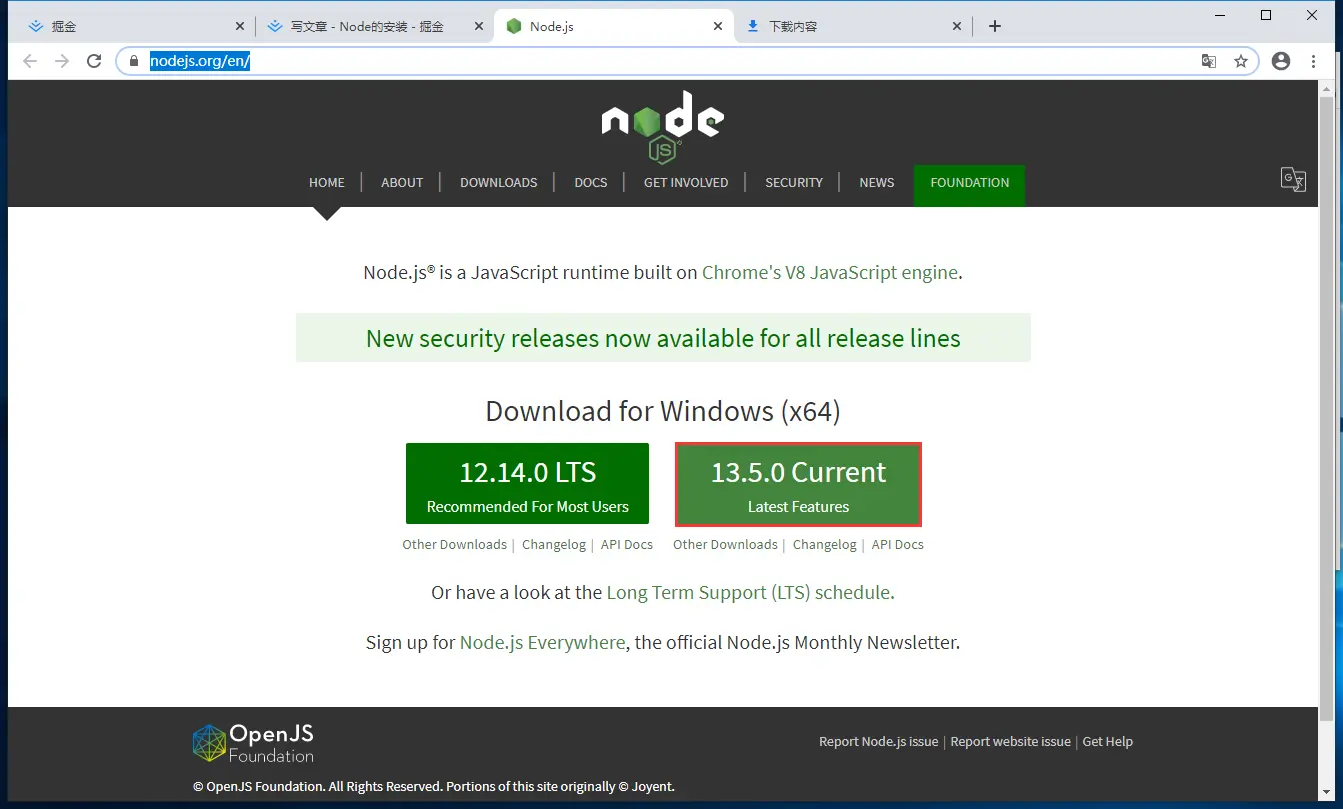Open API Docs under 12.14.0 LTS
1343x809 pixels.
click(x=627, y=544)
